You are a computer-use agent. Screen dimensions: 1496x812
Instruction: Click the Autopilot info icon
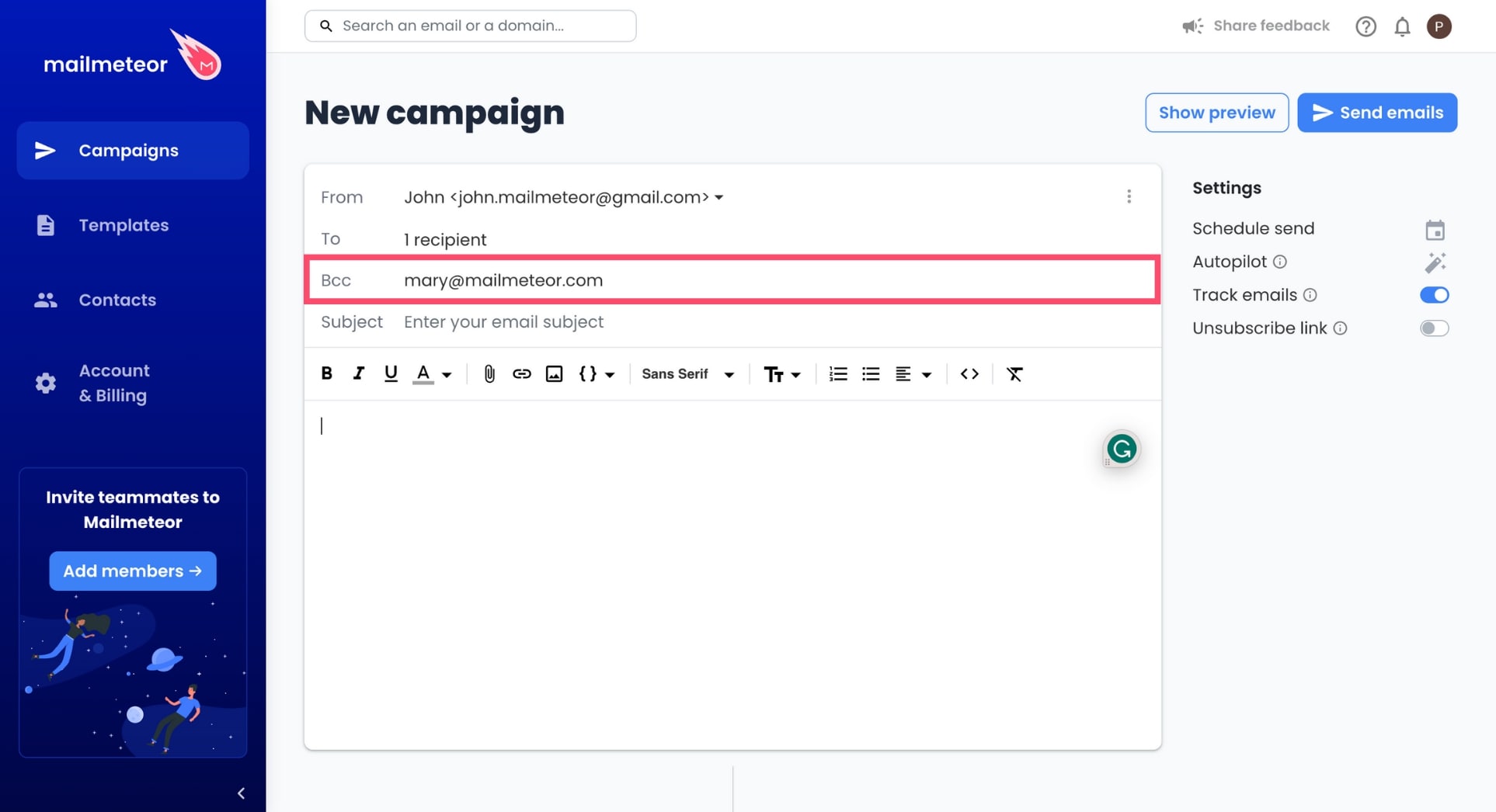pyautogui.click(x=1280, y=262)
